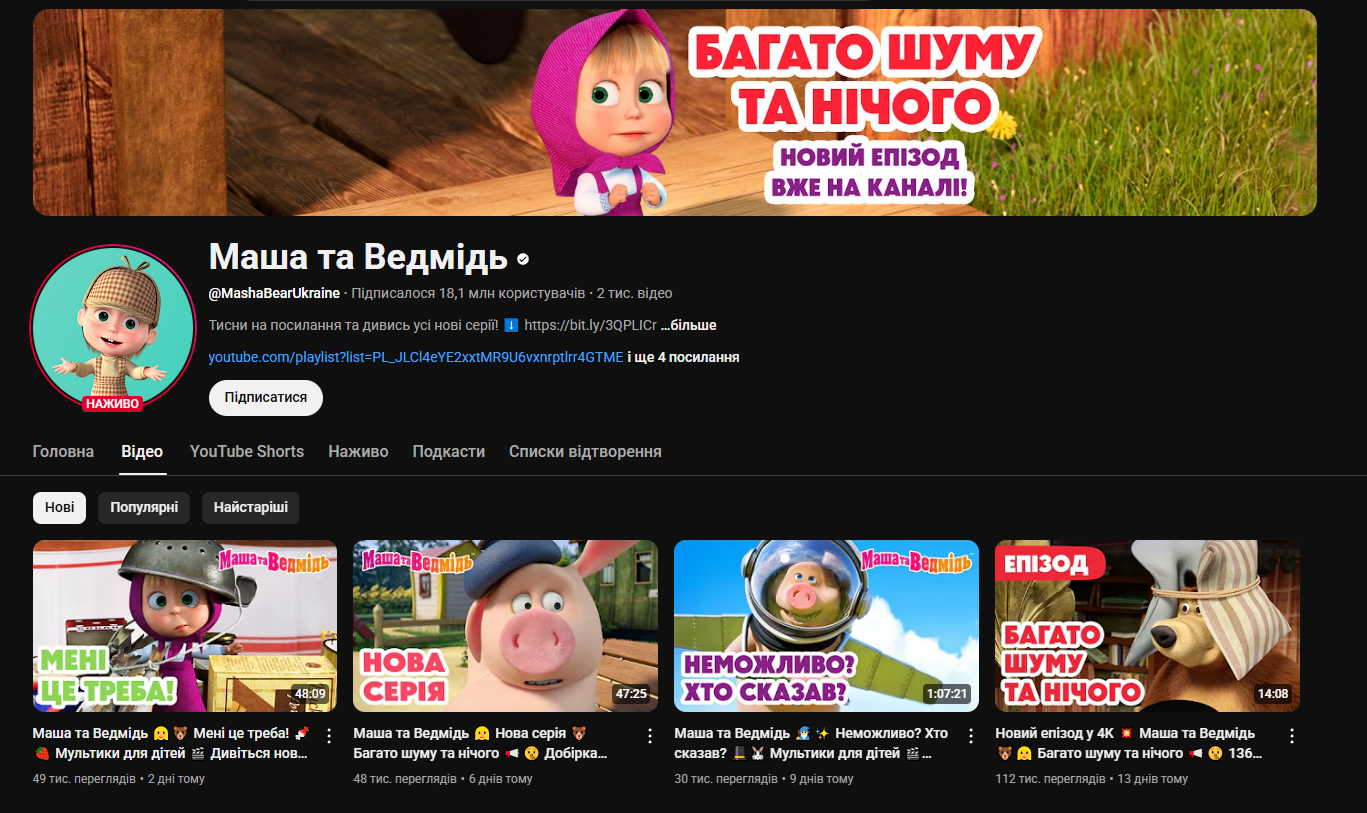
Task: Select the 'Найстаріші' sort filter chip
Action: click(x=250, y=507)
